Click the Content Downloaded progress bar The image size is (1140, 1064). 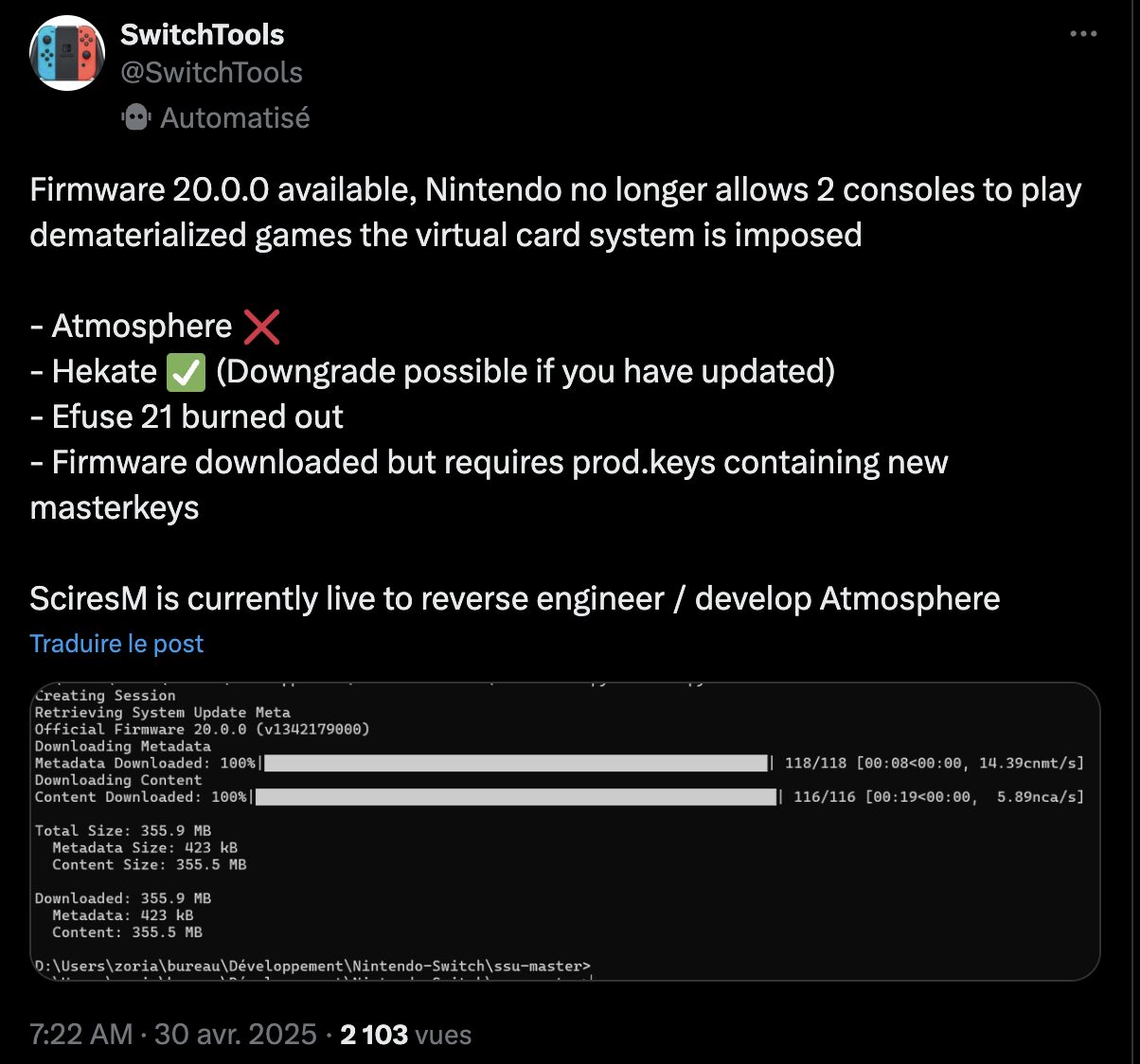(515, 797)
